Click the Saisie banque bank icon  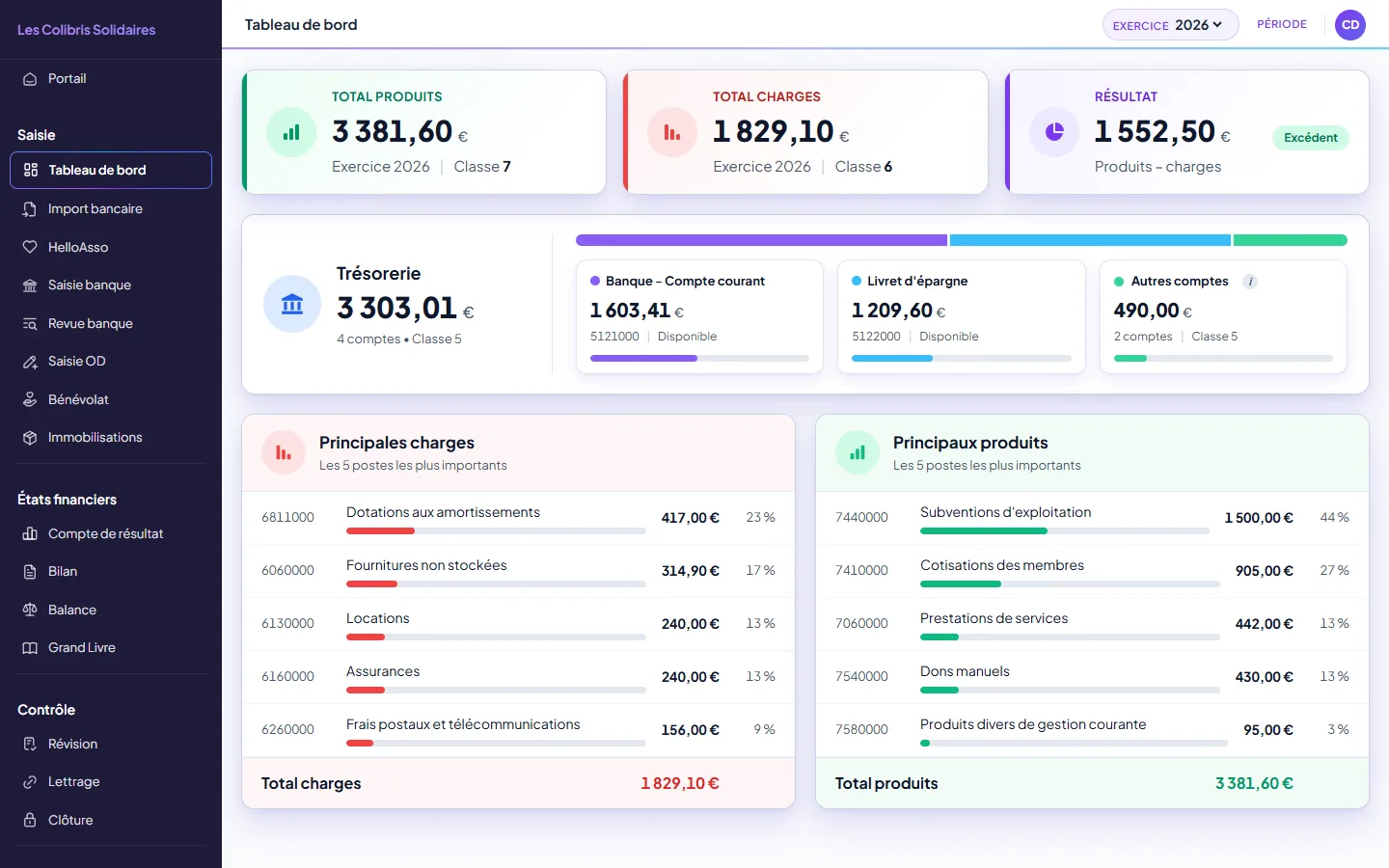pos(30,285)
